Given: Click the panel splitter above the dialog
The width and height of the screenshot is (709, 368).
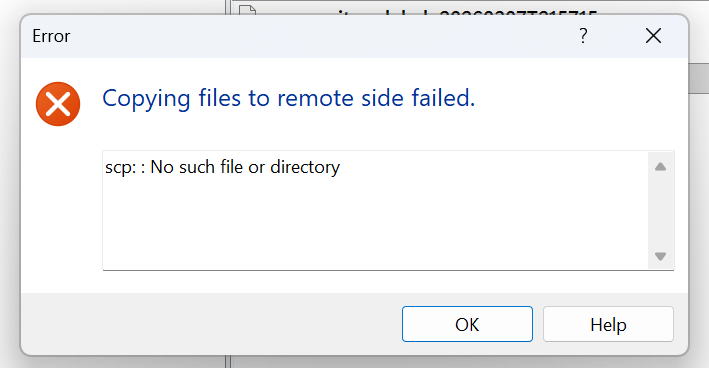Looking at the screenshot, I should click(228, 7).
